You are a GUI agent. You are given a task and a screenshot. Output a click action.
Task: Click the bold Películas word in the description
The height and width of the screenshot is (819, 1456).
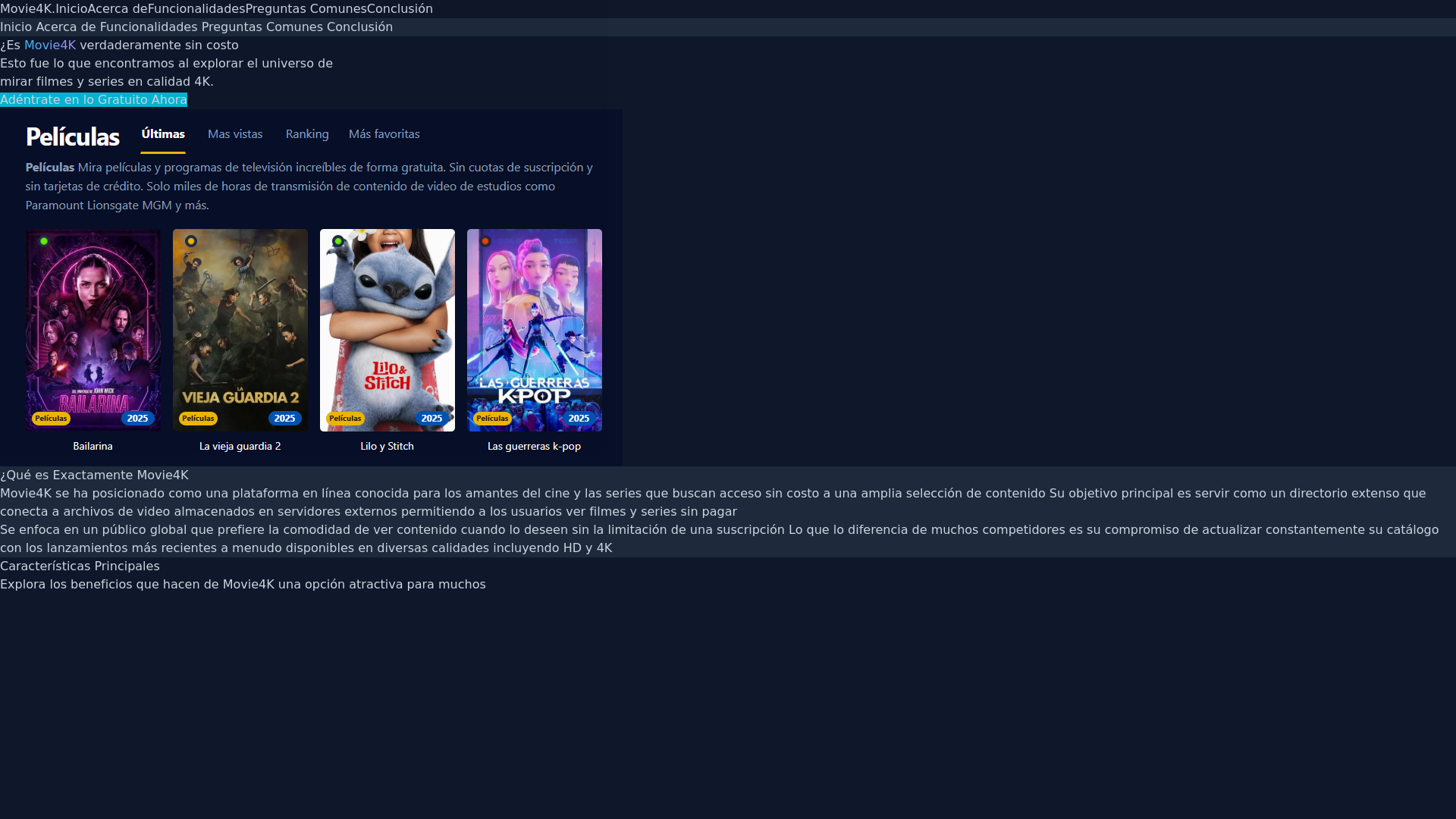(x=50, y=168)
